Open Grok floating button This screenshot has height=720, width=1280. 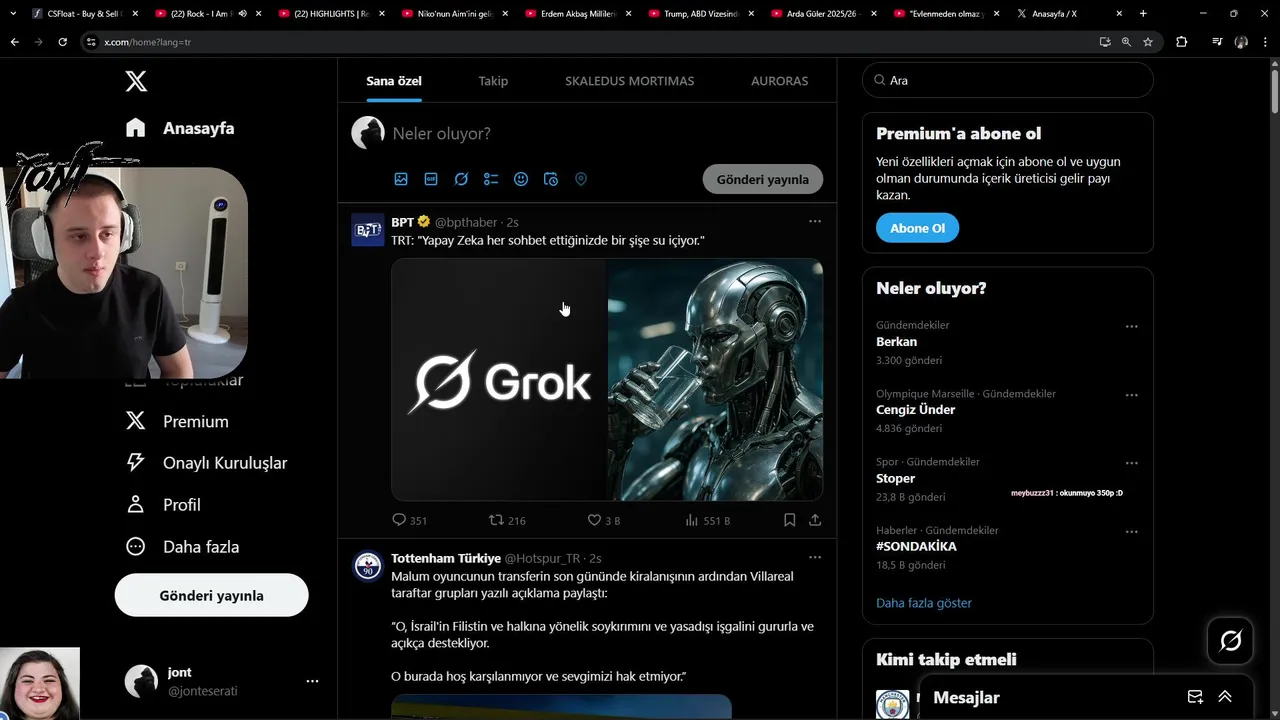click(1231, 640)
